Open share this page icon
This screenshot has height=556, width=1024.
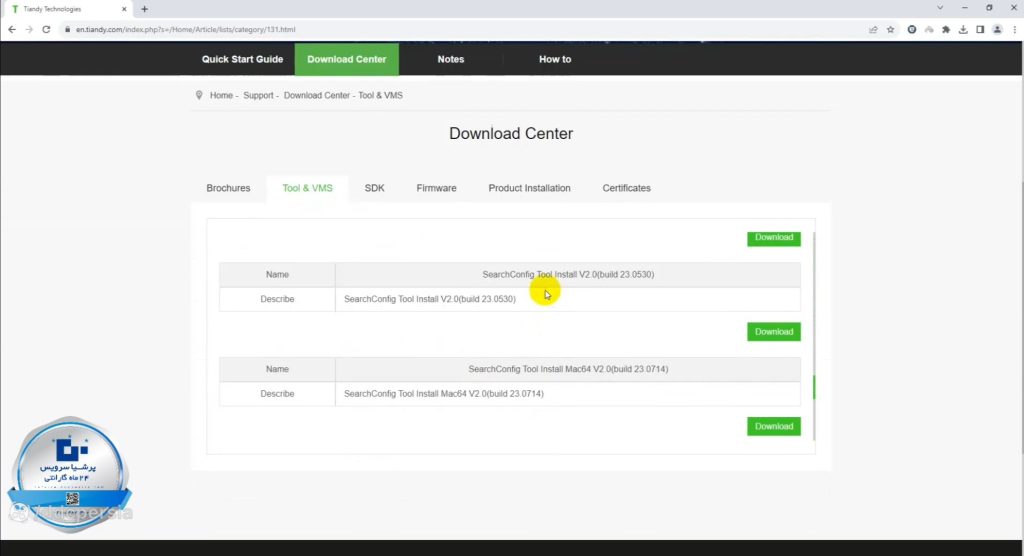point(873,29)
